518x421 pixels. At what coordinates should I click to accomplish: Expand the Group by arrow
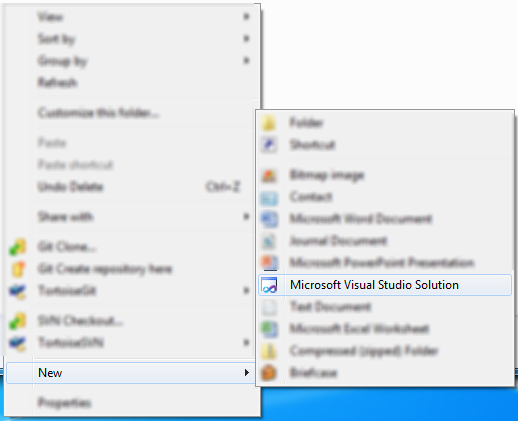[246, 61]
